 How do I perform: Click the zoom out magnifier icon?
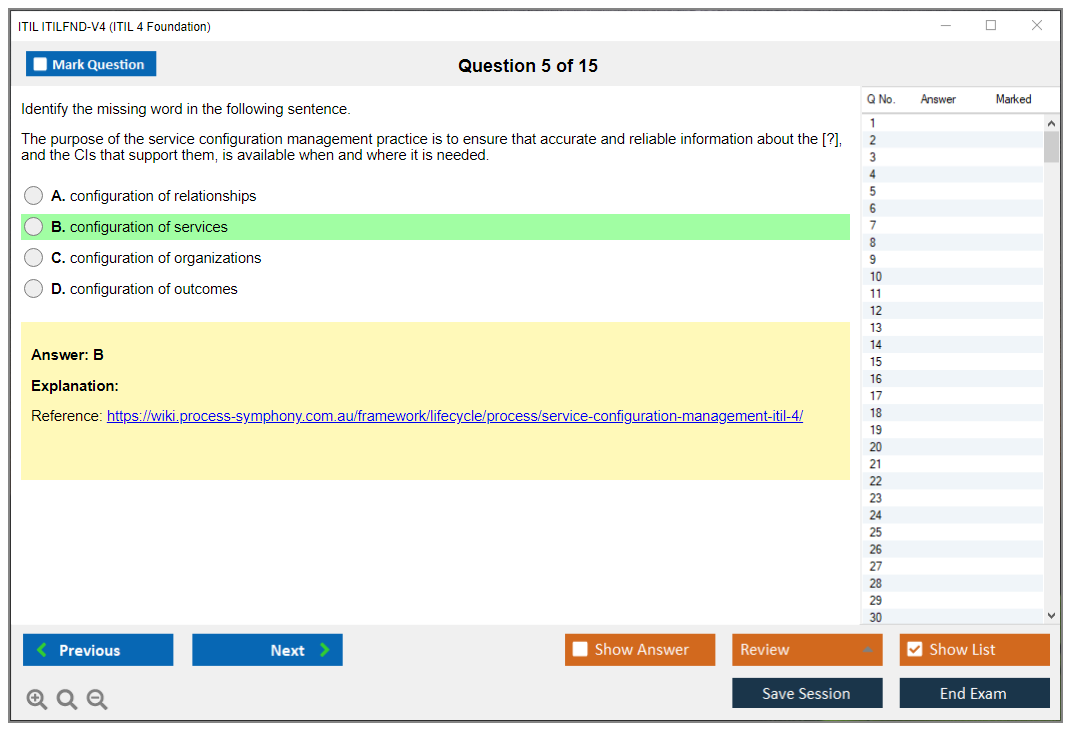pos(97,700)
